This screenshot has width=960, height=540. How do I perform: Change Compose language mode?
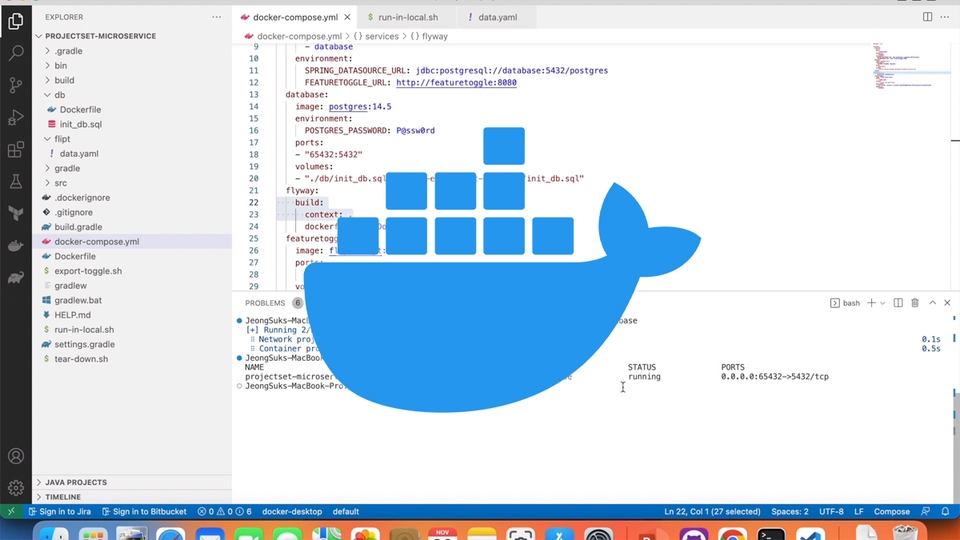coord(891,512)
